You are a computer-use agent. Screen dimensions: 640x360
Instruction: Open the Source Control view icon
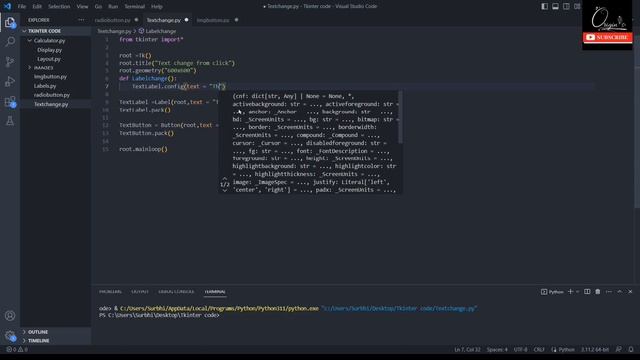[x=10, y=61]
